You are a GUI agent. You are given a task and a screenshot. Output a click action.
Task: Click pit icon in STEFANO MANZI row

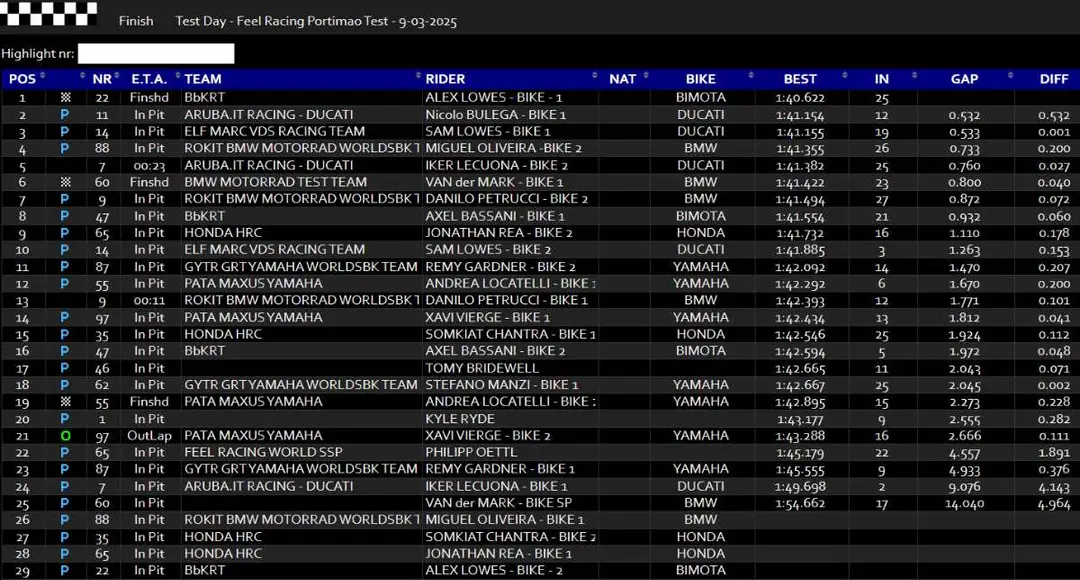65,384
